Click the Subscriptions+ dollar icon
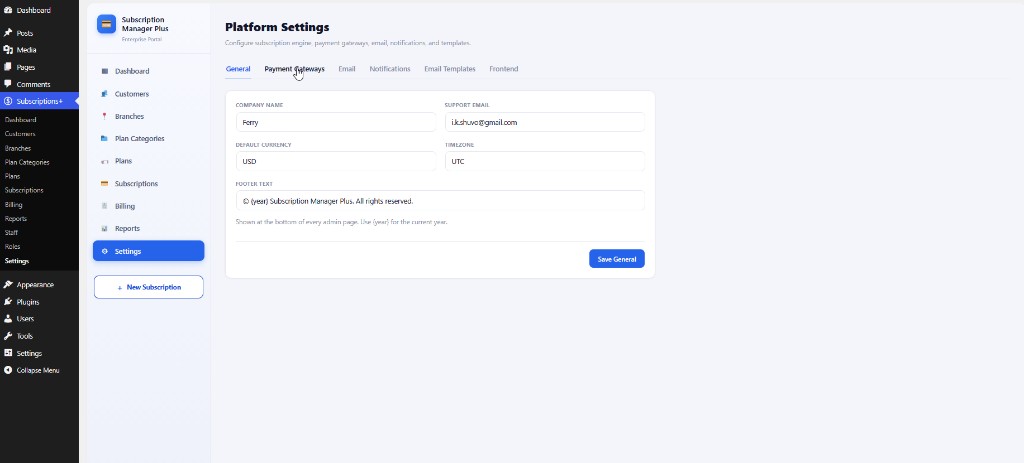The width and height of the screenshot is (1024, 463). (x=8, y=101)
